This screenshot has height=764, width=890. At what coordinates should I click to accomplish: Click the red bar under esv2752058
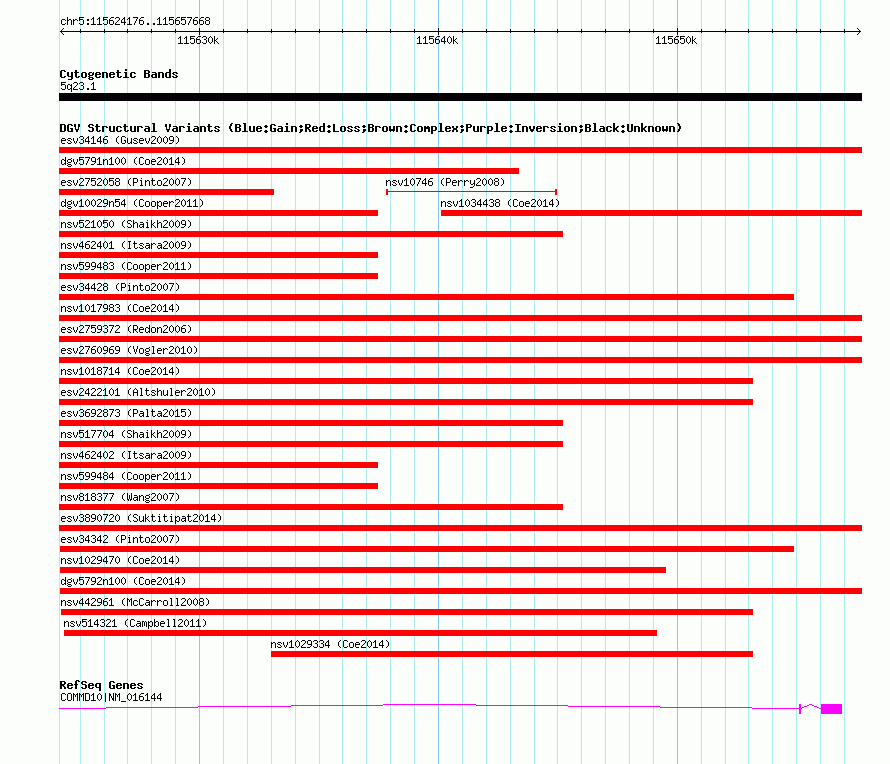coord(166,192)
